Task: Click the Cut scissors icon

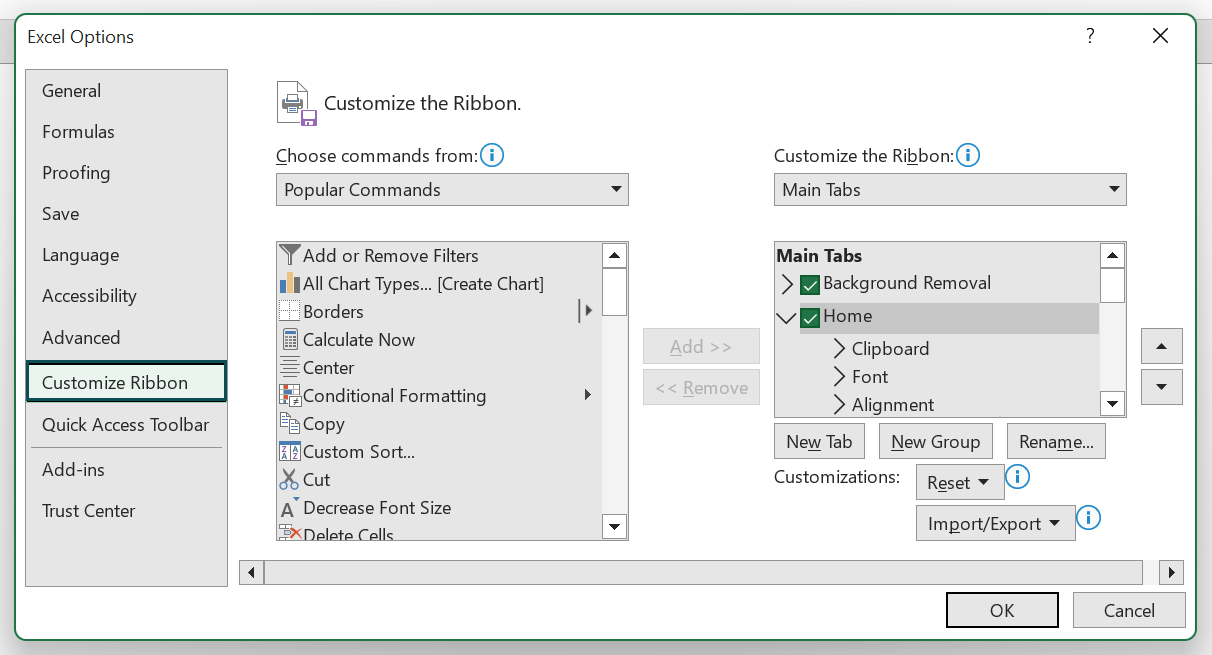Action: [290, 479]
